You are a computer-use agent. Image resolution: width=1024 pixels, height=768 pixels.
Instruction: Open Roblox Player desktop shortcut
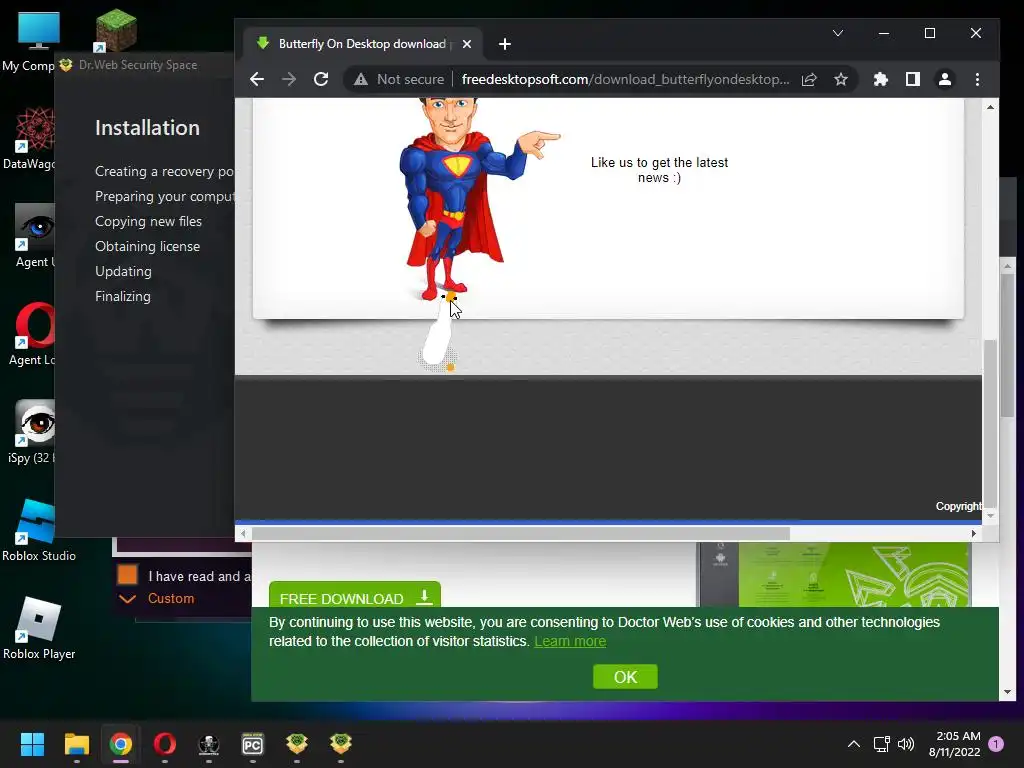tap(39, 628)
